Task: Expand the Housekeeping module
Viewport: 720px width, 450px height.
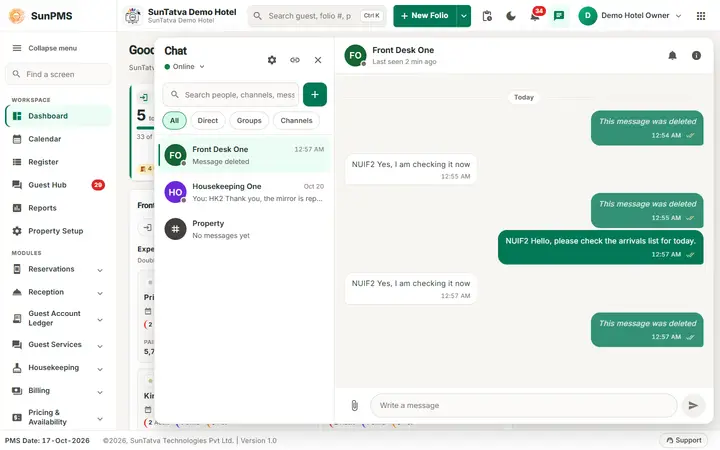Action: [x=58, y=368]
